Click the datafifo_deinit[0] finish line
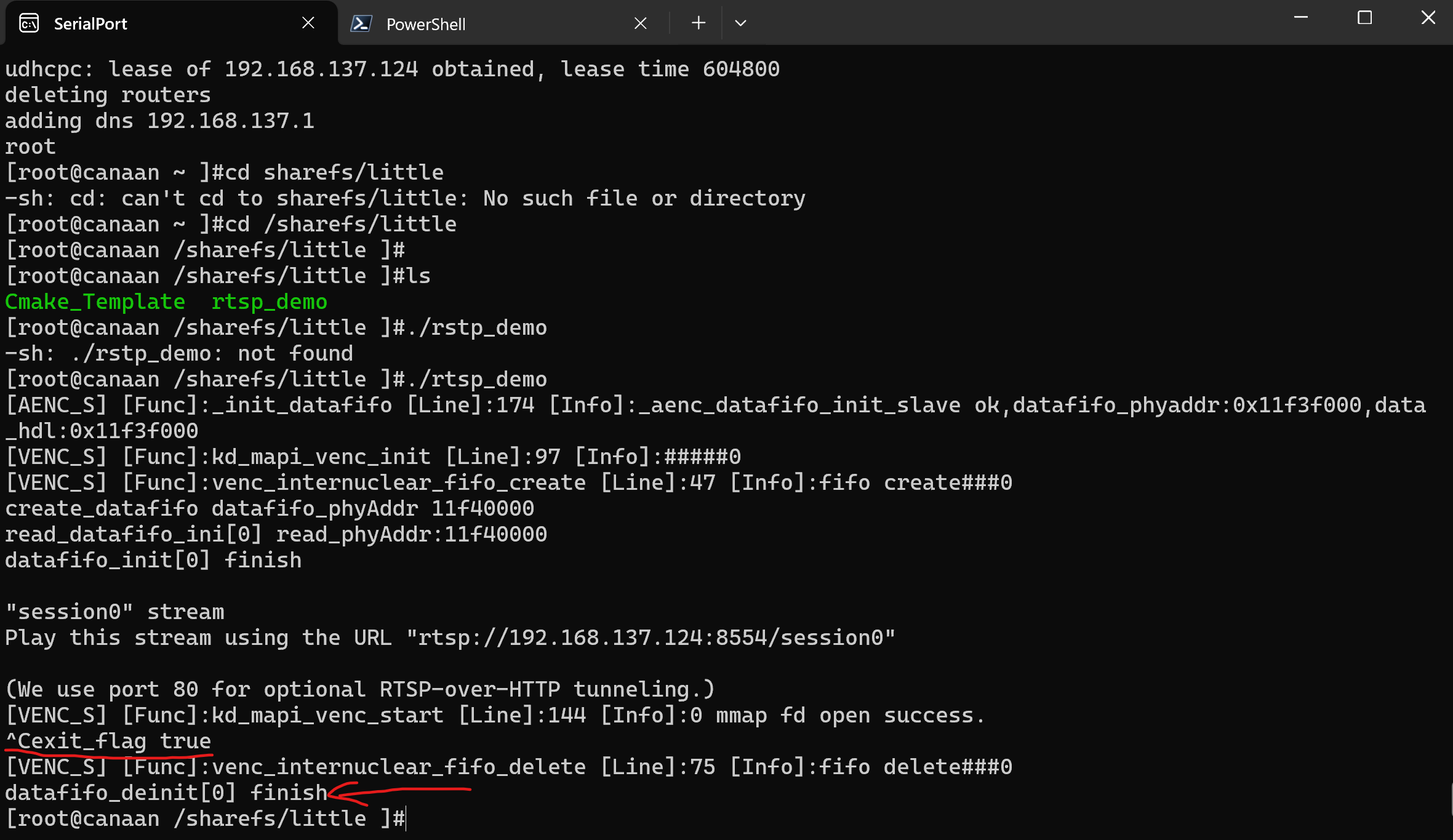Viewport: 1453px width, 840px height. 166,793
